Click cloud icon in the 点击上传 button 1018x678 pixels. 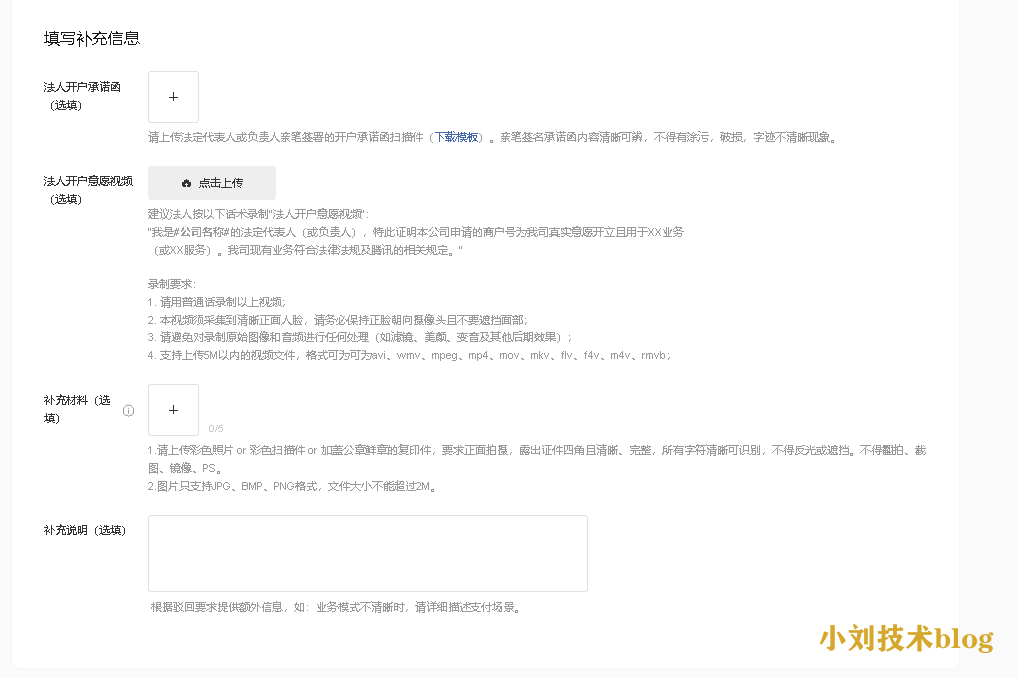(x=186, y=183)
